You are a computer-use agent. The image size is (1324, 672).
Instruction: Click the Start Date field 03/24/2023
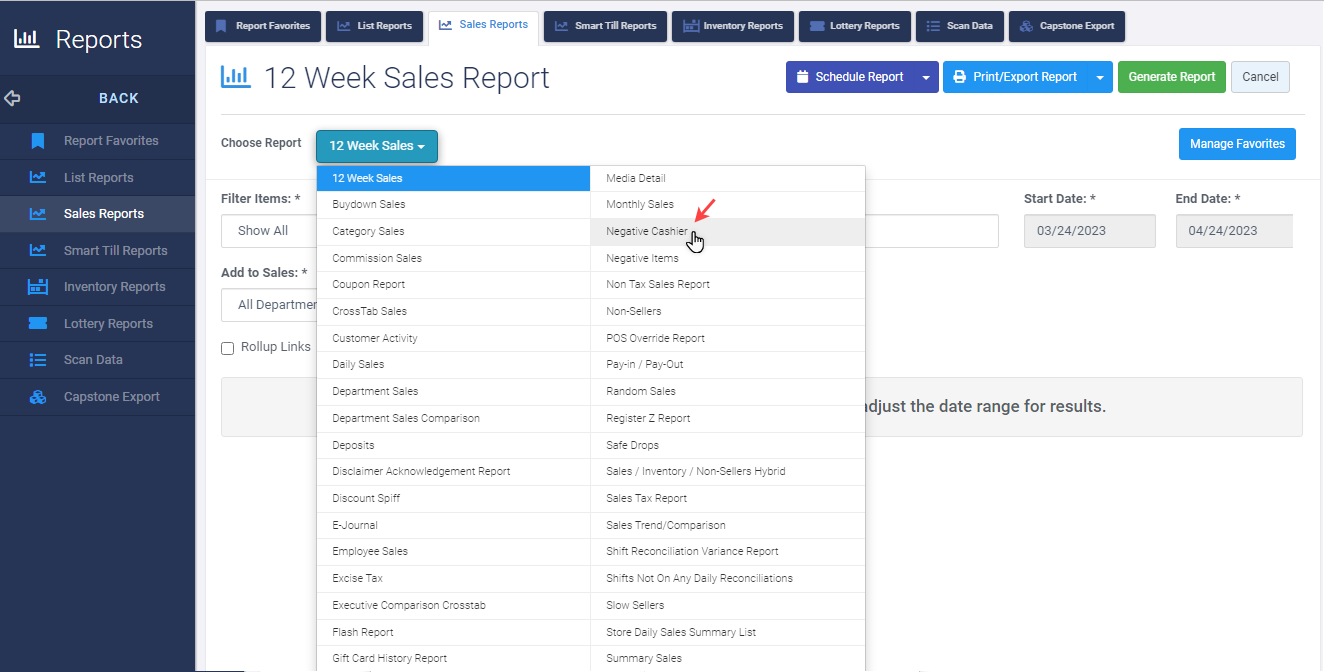click(1090, 231)
